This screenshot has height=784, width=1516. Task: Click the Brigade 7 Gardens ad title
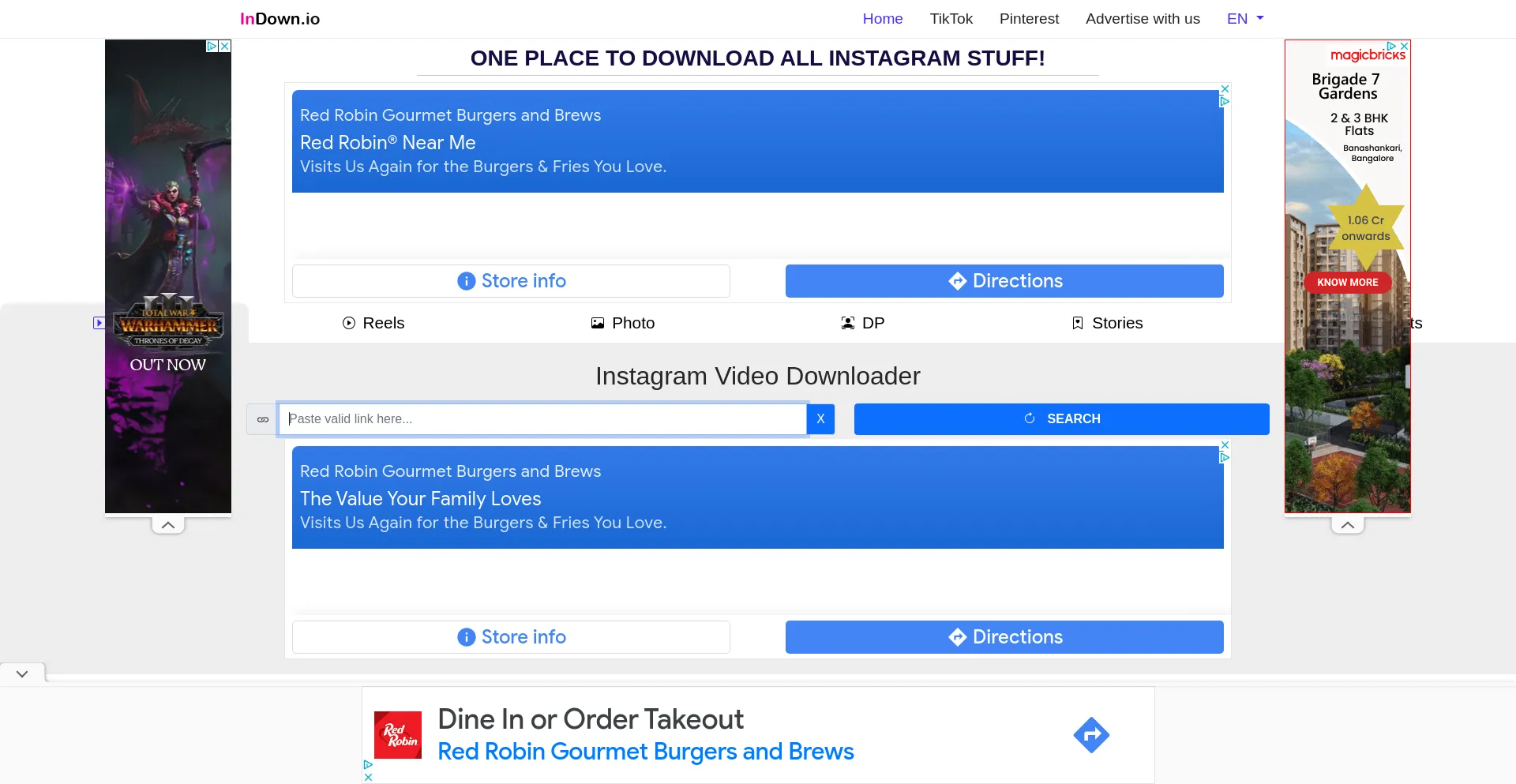click(x=1347, y=86)
